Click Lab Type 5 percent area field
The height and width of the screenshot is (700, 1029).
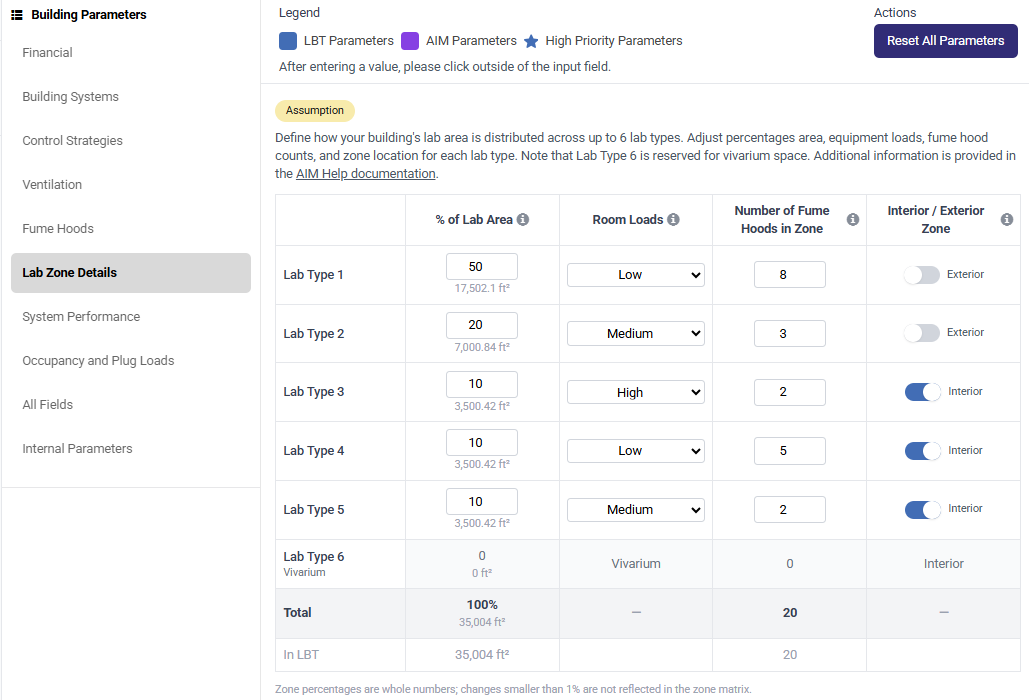482,501
